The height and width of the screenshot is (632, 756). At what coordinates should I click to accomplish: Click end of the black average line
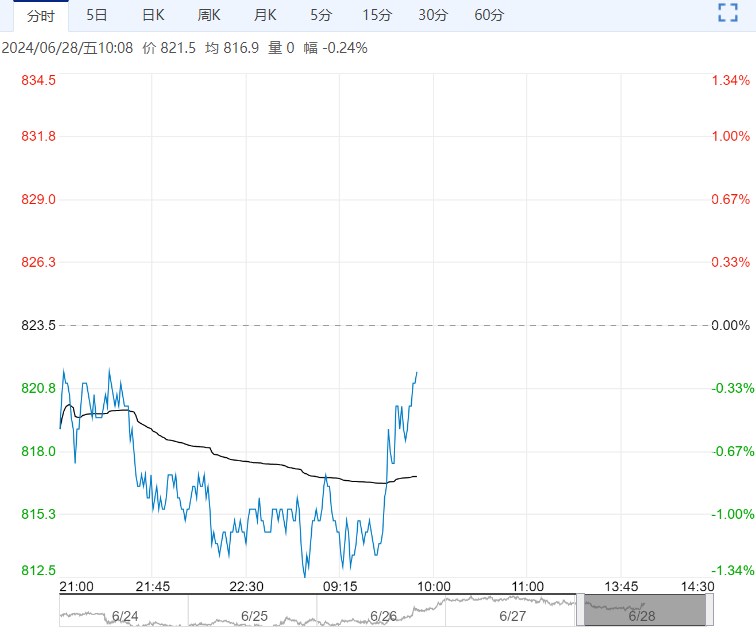(416, 476)
